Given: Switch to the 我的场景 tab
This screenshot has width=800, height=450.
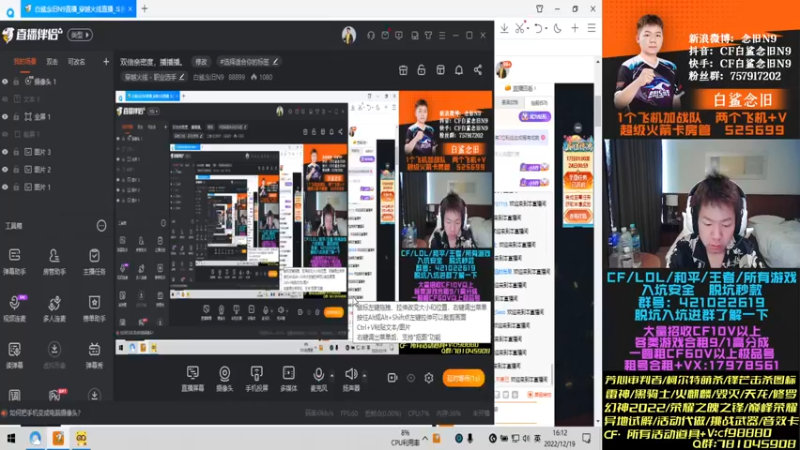Looking at the screenshot, I should click(24, 62).
